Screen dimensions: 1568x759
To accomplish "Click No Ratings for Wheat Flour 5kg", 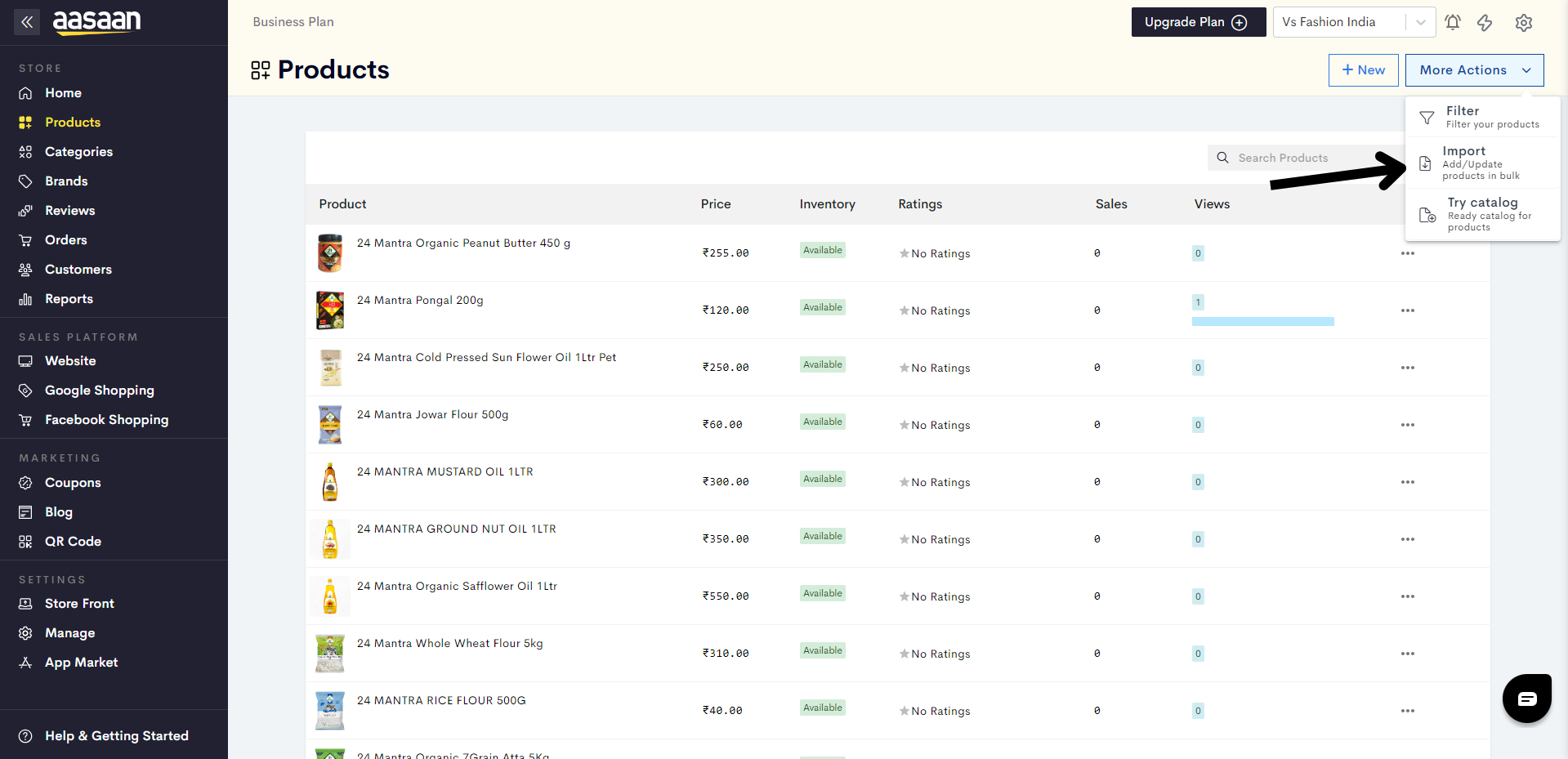I will click(x=935, y=654).
